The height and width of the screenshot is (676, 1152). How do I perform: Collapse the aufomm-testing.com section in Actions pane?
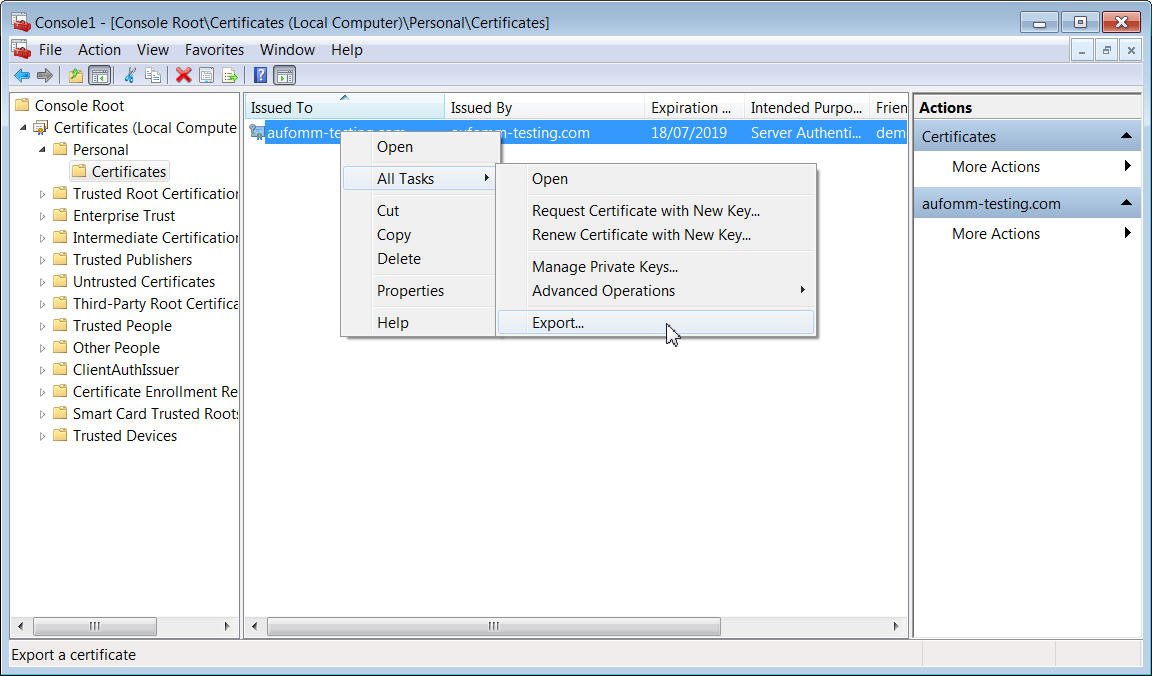coord(1126,203)
